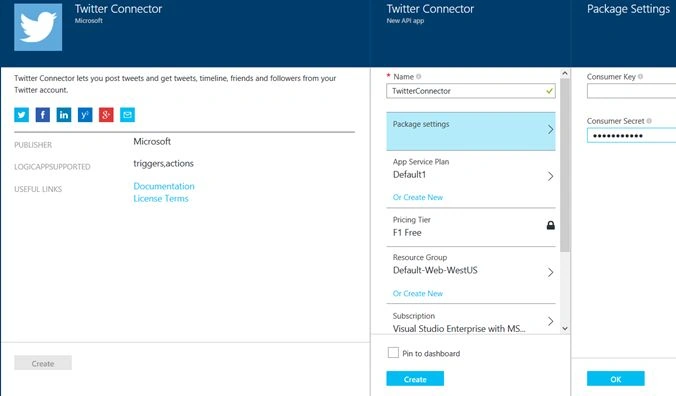This screenshot has width=676, height=396.
Task: Open the License Terms link
Action: point(161,199)
